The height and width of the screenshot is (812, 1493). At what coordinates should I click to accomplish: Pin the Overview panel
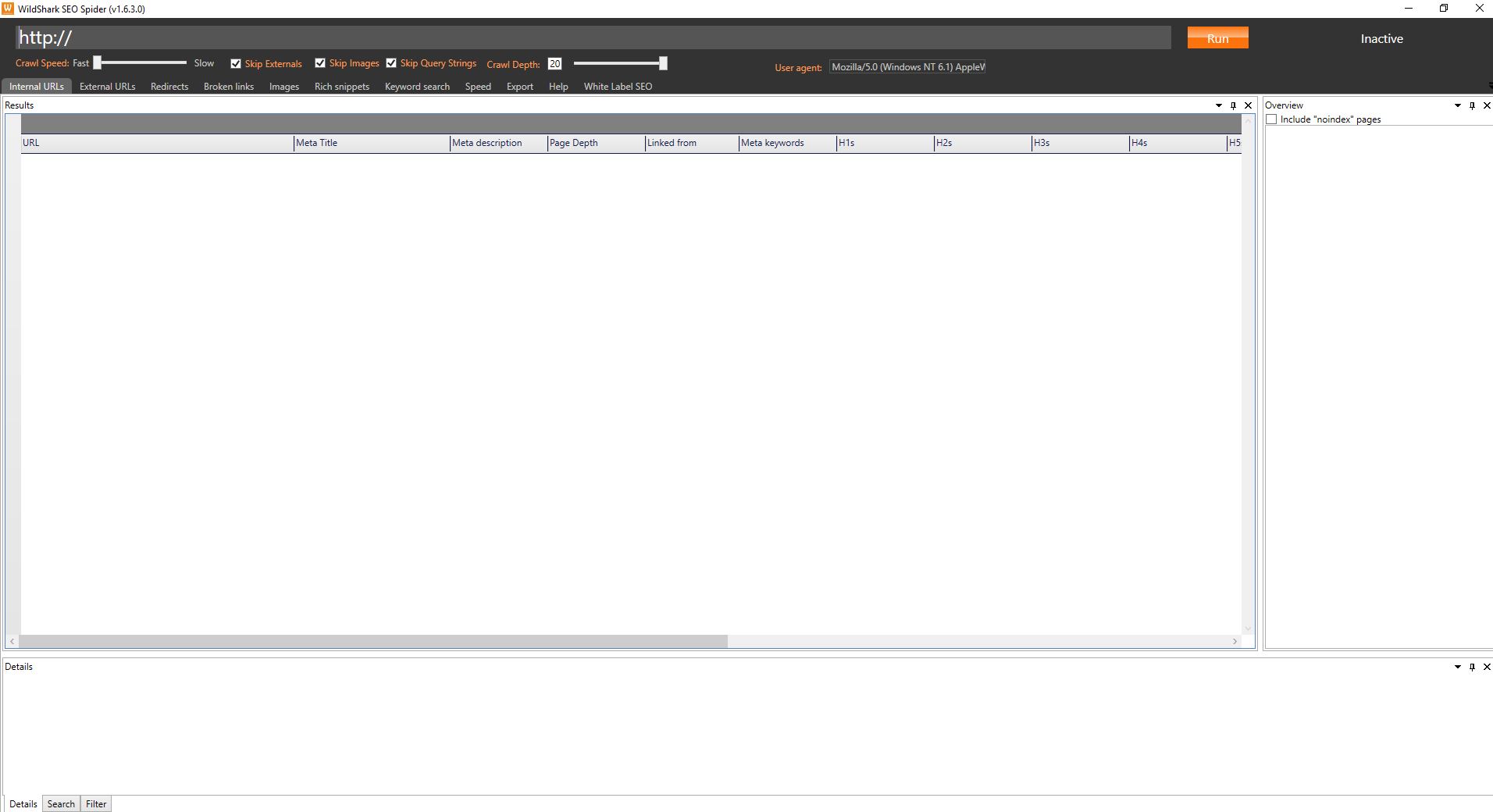pyautogui.click(x=1471, y=105)
